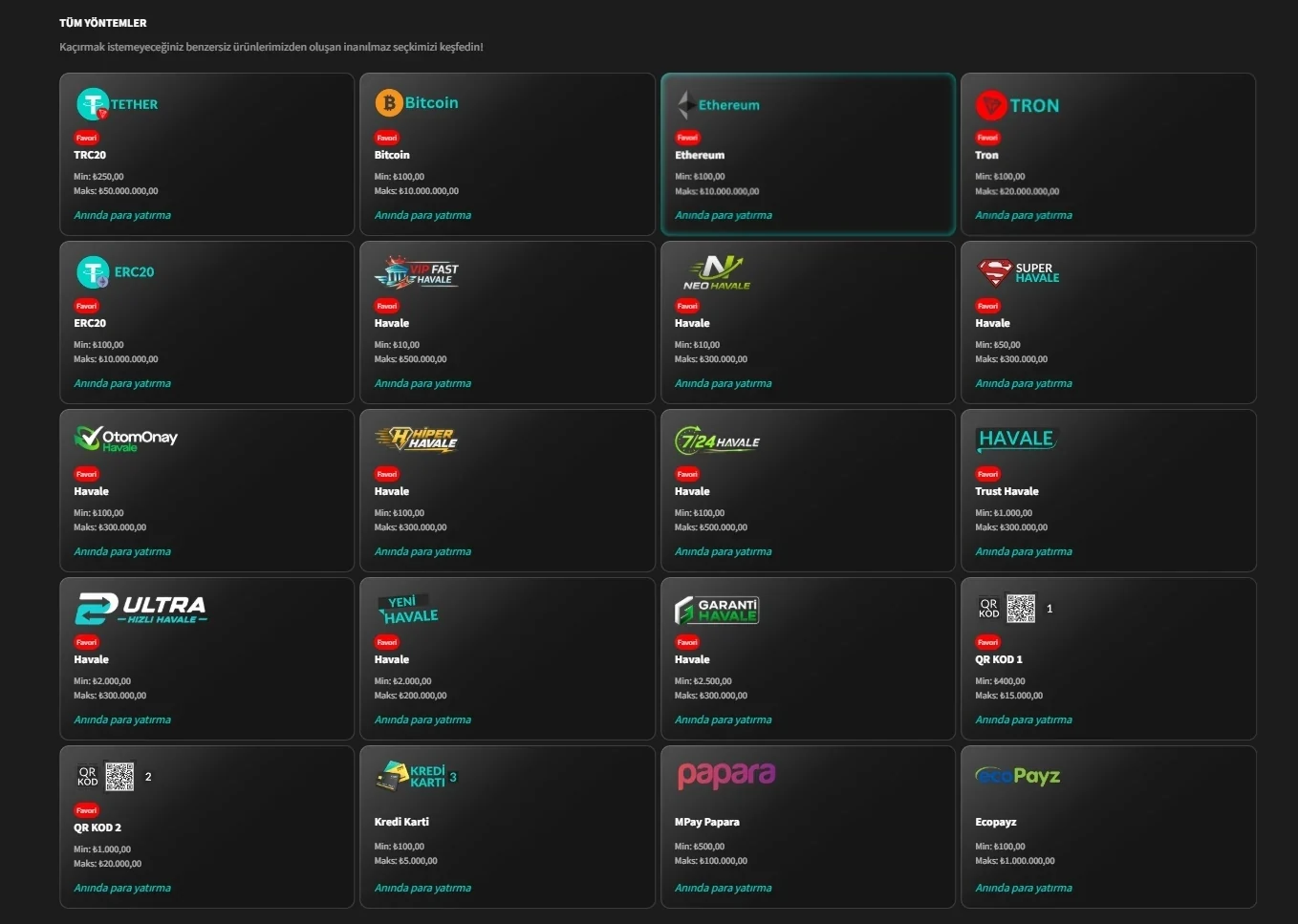Select the 'Maks: ₺20.000.000,00' limit text
Viewport: 1298px width, 924px height.
[1017, 191]
